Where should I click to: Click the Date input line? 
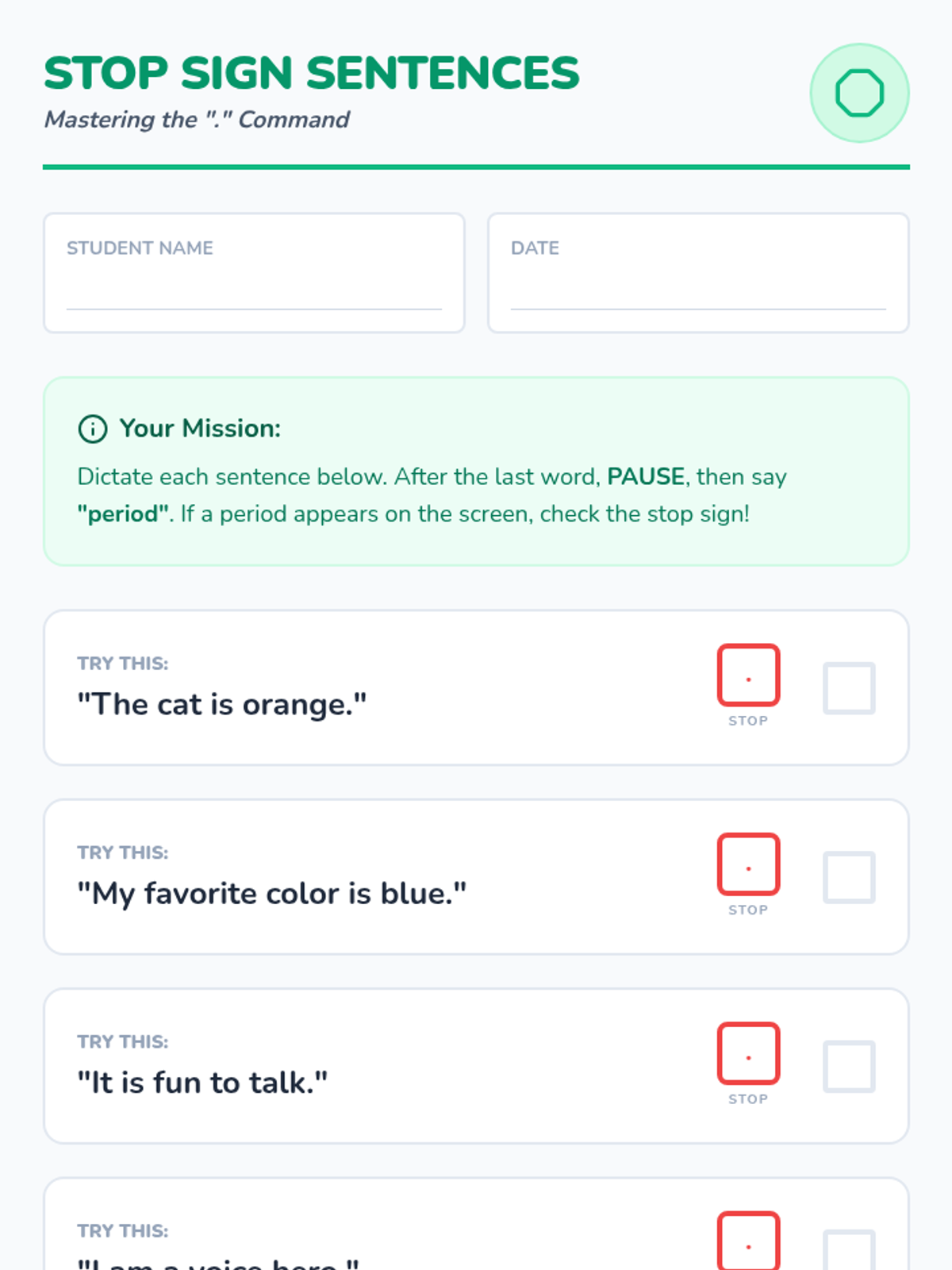pyautogui.click(x=698, y=293)
